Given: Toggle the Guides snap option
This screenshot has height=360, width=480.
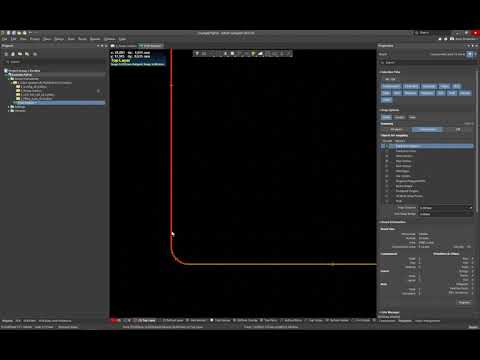Looking at the screenshot, I should [399, 117].
